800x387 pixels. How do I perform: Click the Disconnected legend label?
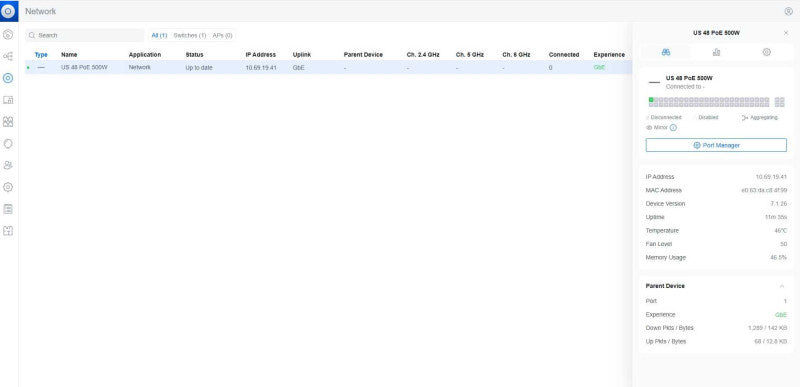click(x=665, y=118)
